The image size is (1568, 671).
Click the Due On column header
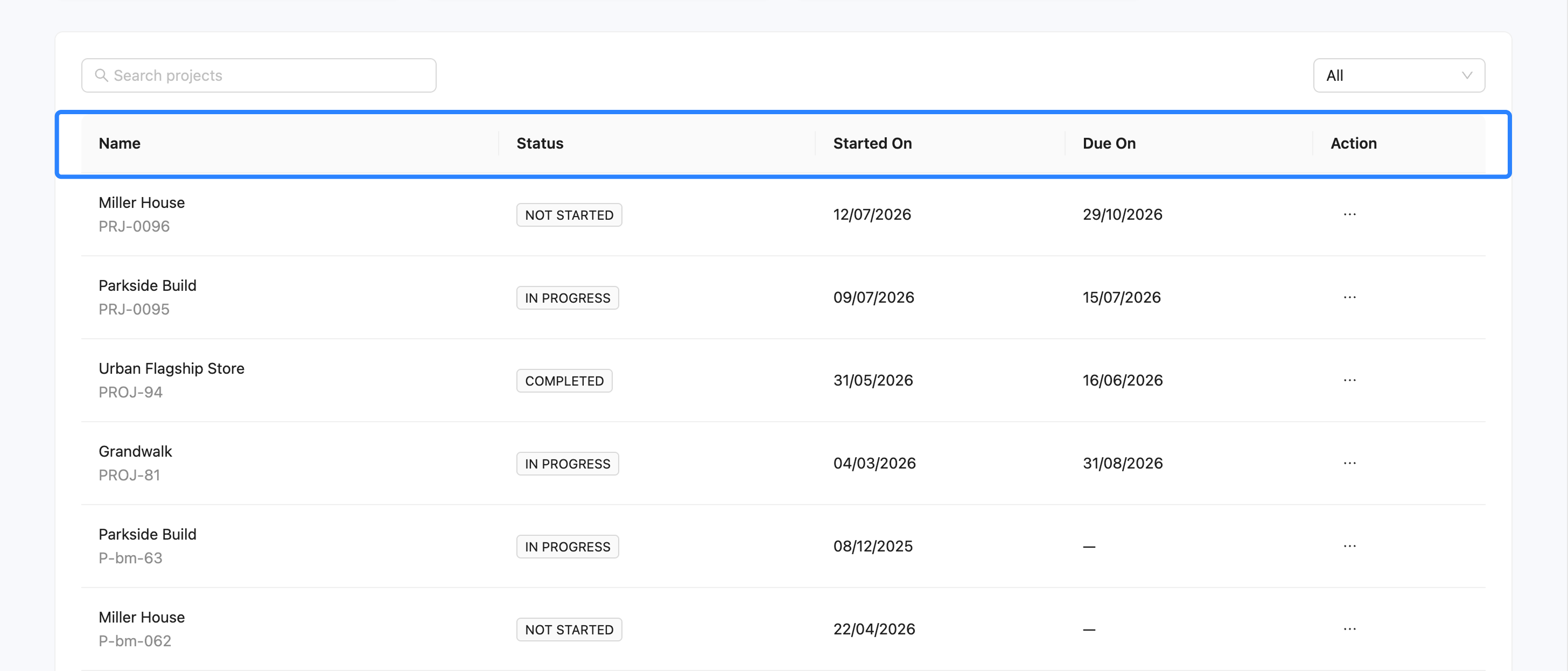(x=1109, y=143)
